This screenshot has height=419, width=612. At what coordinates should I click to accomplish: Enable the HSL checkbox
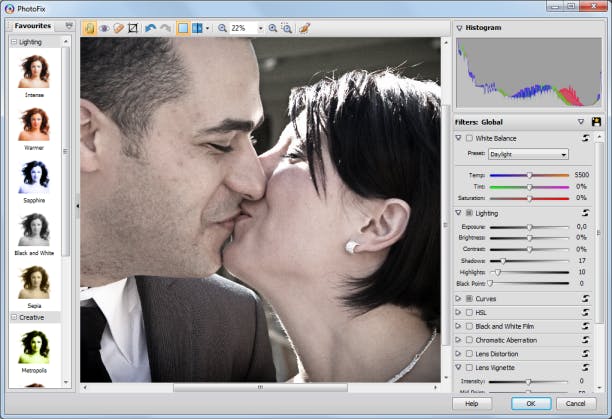point(469,312)
